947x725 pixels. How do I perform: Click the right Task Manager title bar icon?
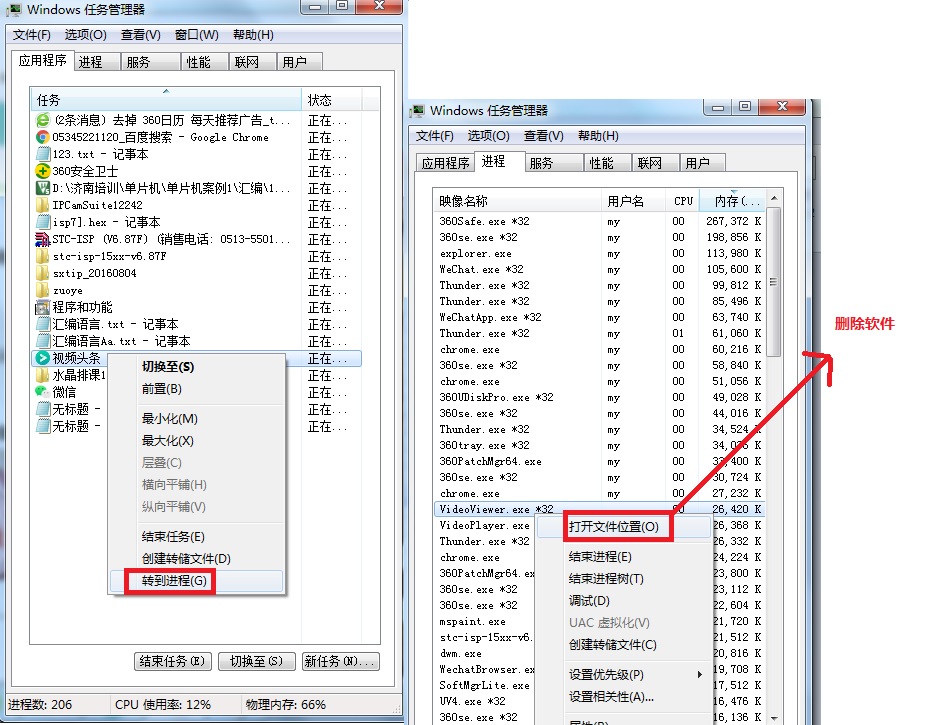tap(417, 111)
